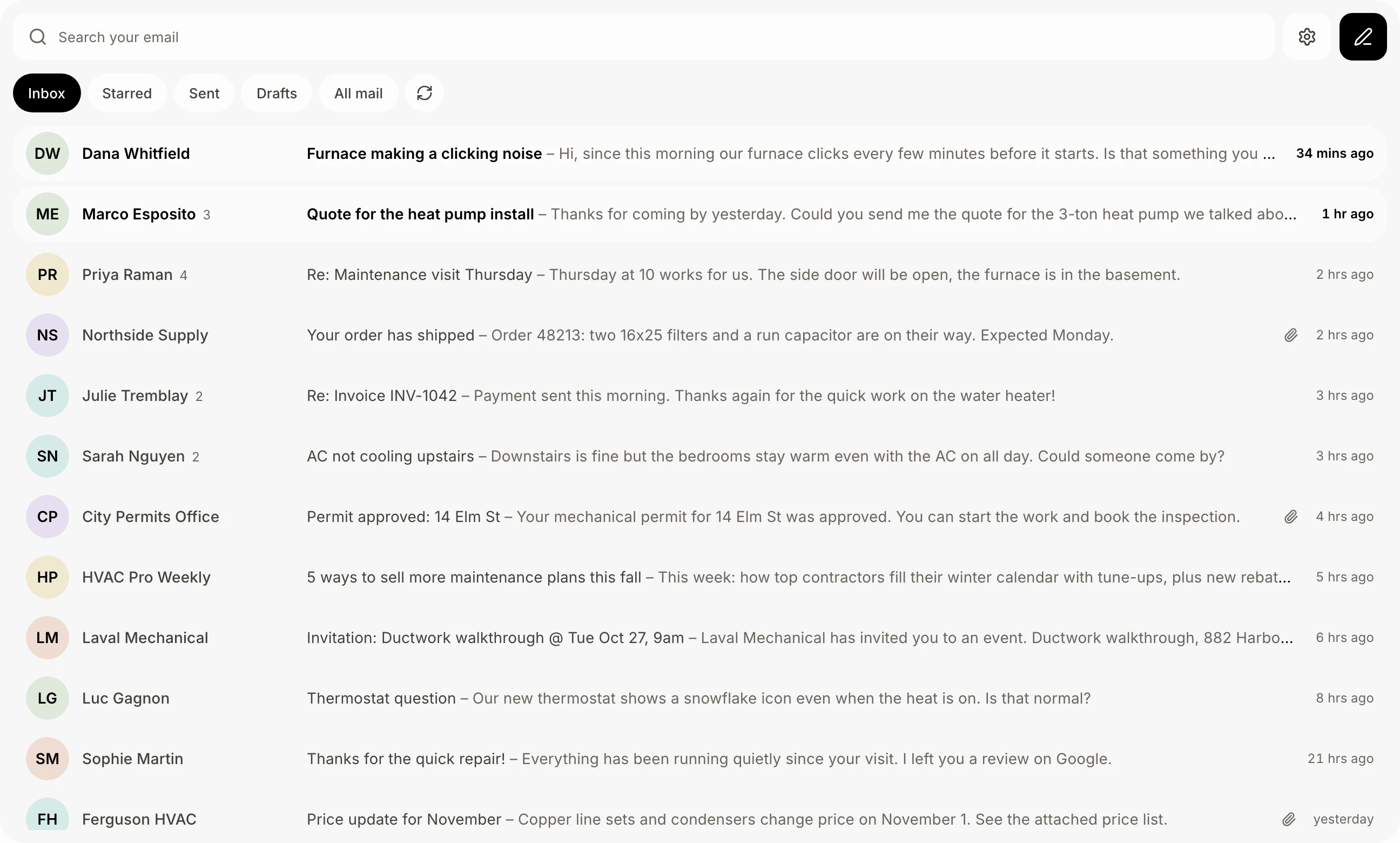Open "AC not cooling upstairs" email
Viewport: 1400px width, 843px height.
699,456
